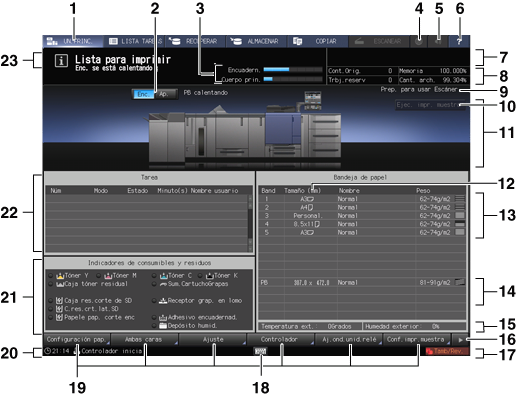
Task: Click the Caja res.corte de SD icon
Action: (60, 301)
